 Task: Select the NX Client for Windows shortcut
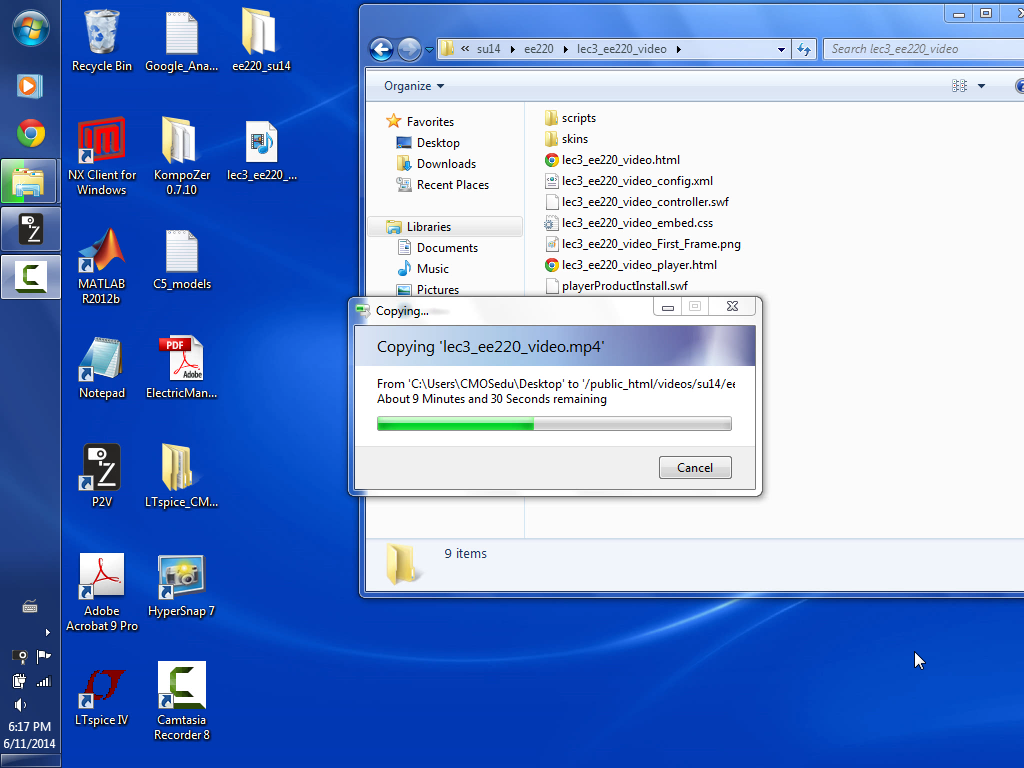[102, 157]
